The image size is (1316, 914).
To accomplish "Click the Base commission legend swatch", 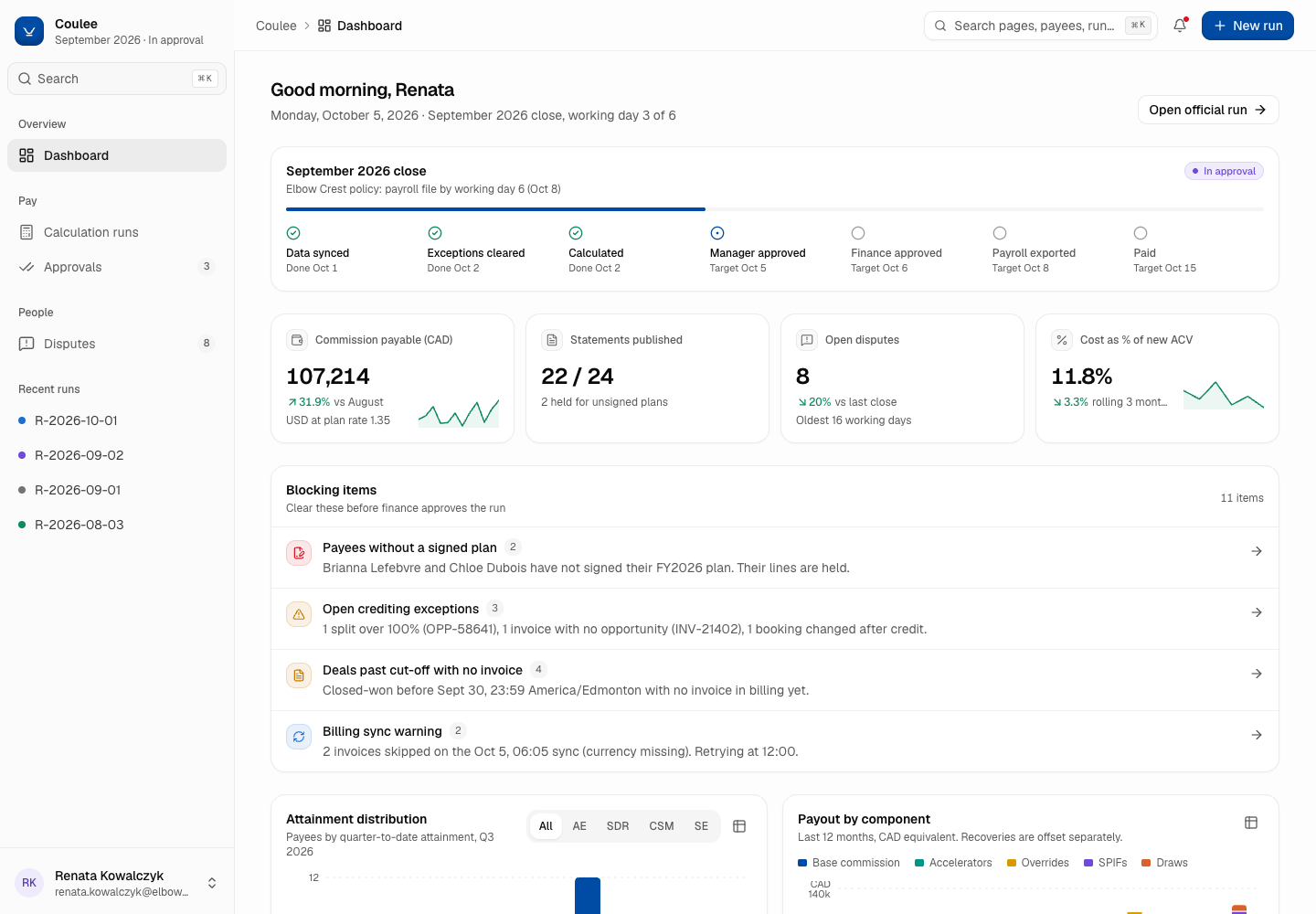I will pyautogui.click(x=802, y=863).
